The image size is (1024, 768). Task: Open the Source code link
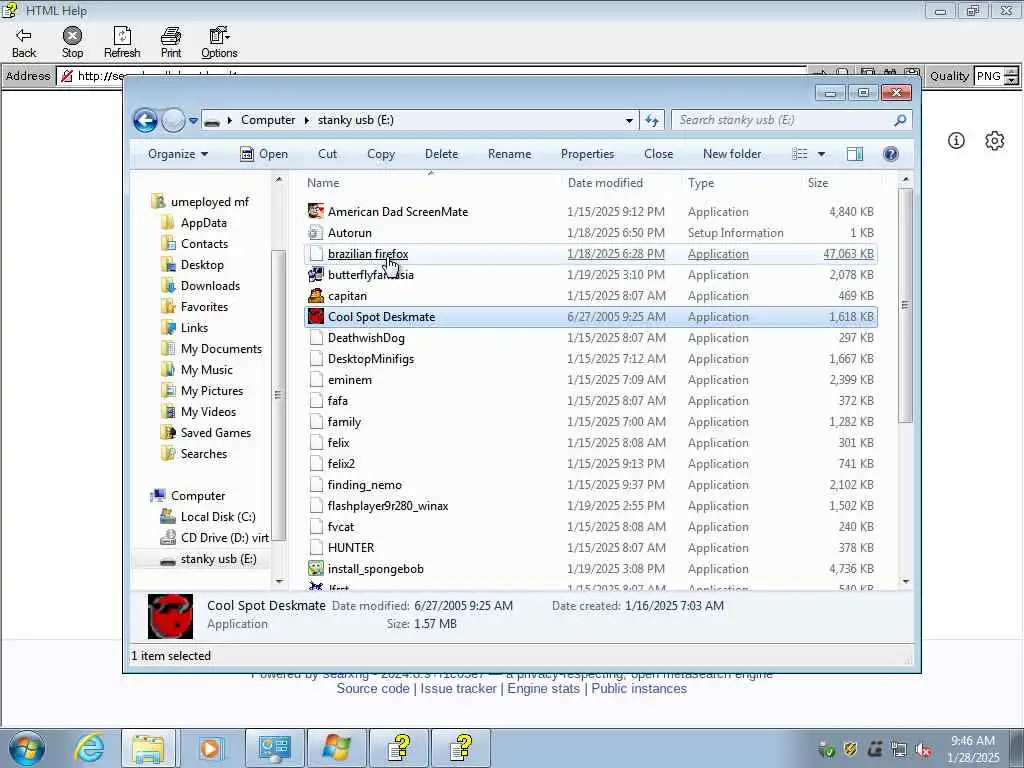point(373,688)
